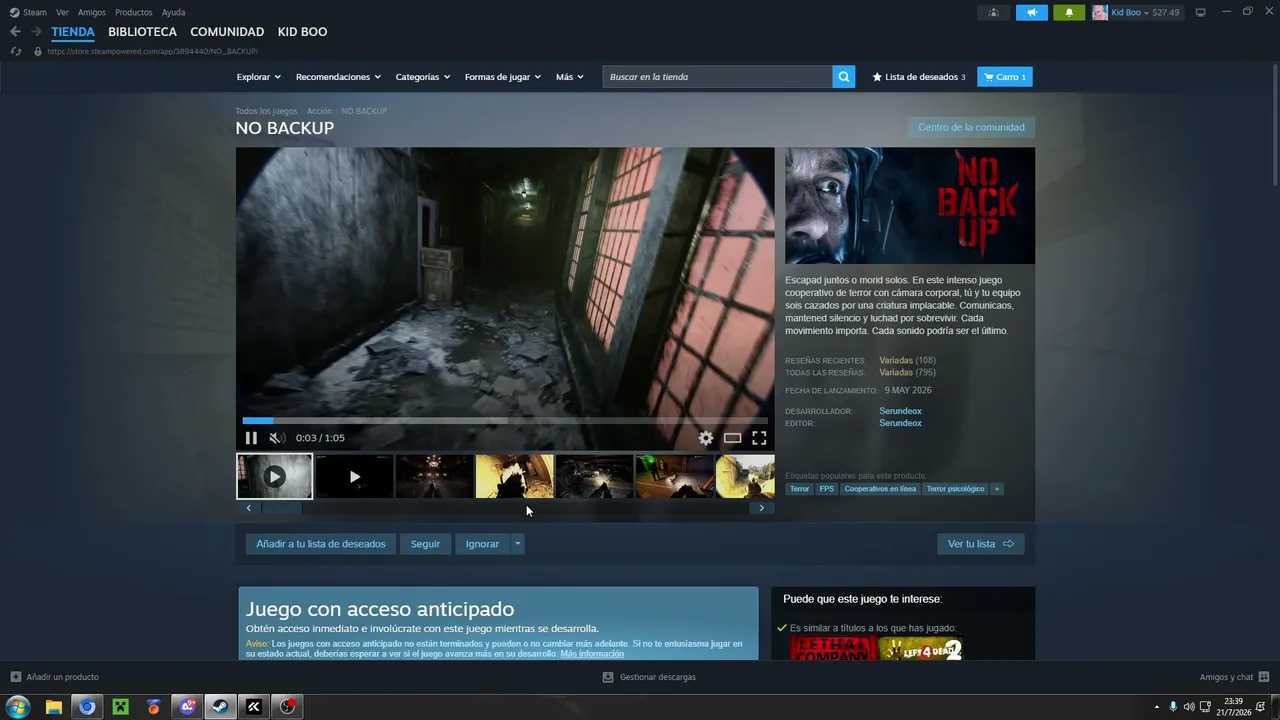The image size is (1280, 720).
Task: Click the media strip scrollbar handle
Action: point(281,508)
